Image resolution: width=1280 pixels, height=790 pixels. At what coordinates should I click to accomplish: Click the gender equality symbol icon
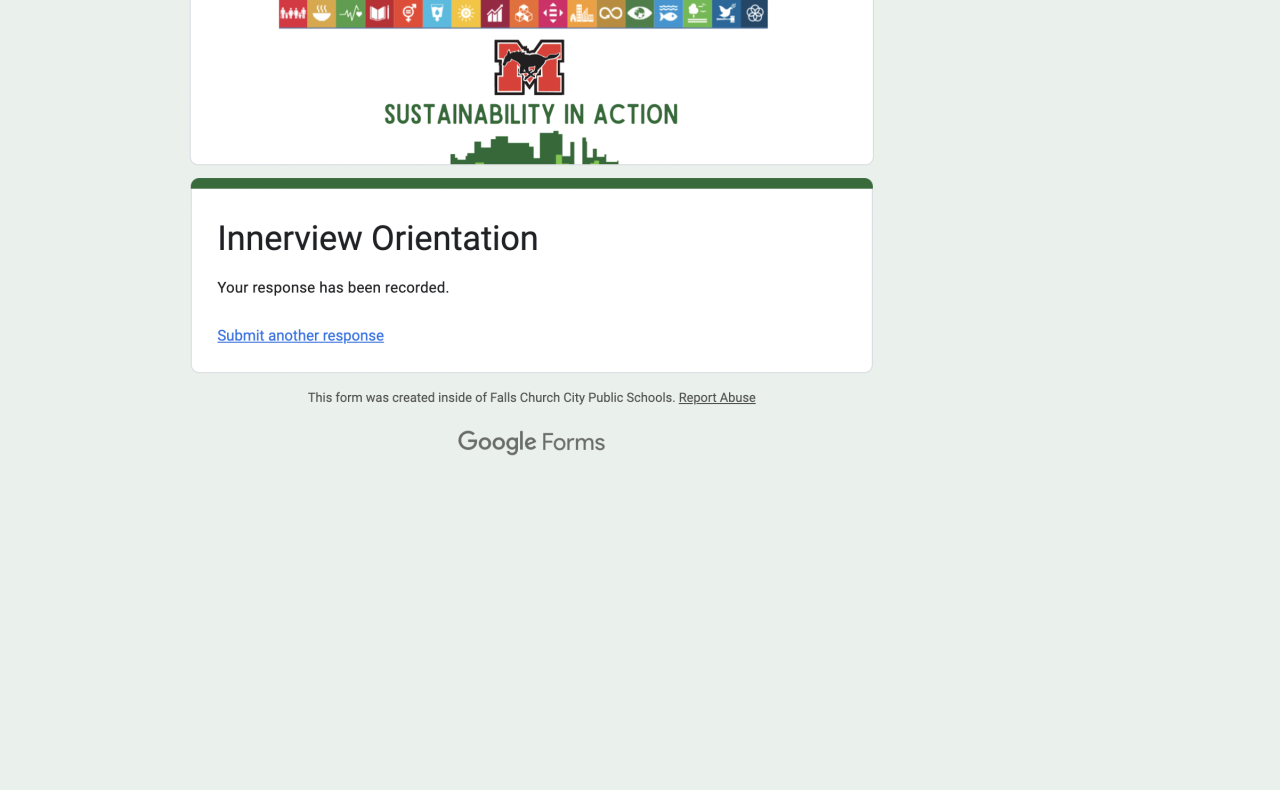[x=408, y=14]
